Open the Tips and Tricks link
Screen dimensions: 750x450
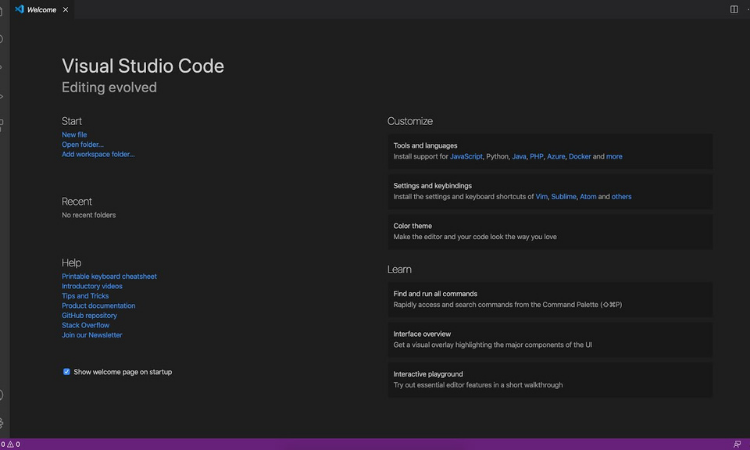[x=85, y=296]
